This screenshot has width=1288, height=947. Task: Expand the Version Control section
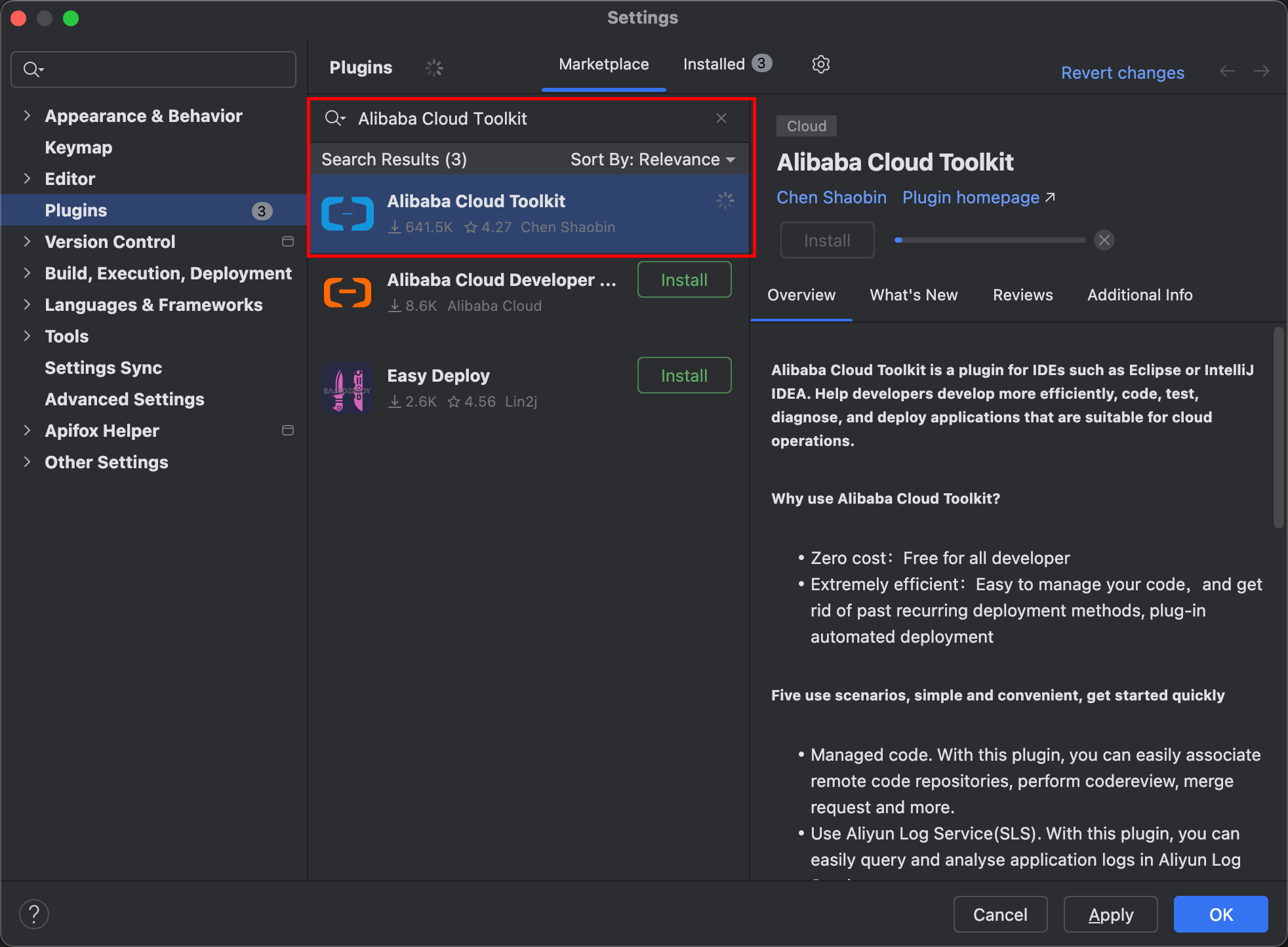[26, 241]
